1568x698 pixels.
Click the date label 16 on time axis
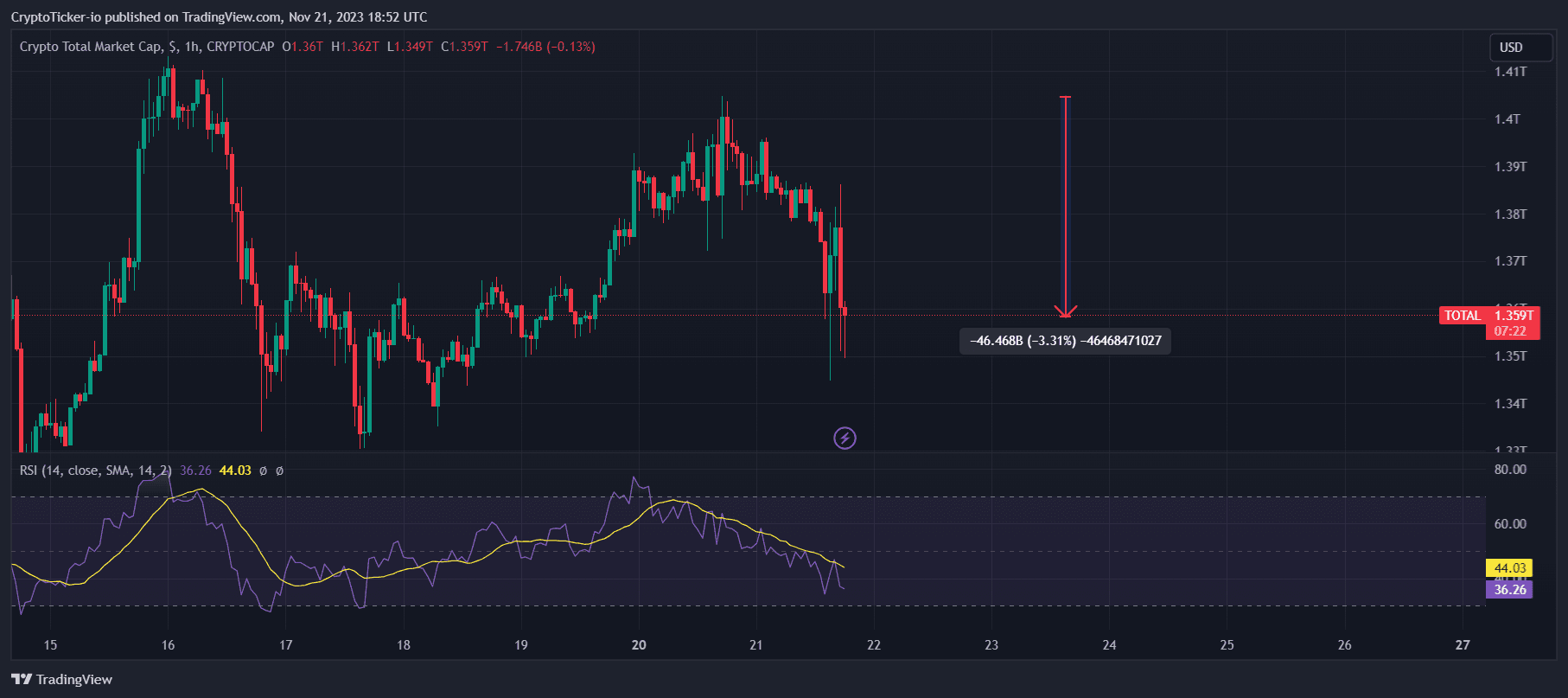click(x=168, y=645)
